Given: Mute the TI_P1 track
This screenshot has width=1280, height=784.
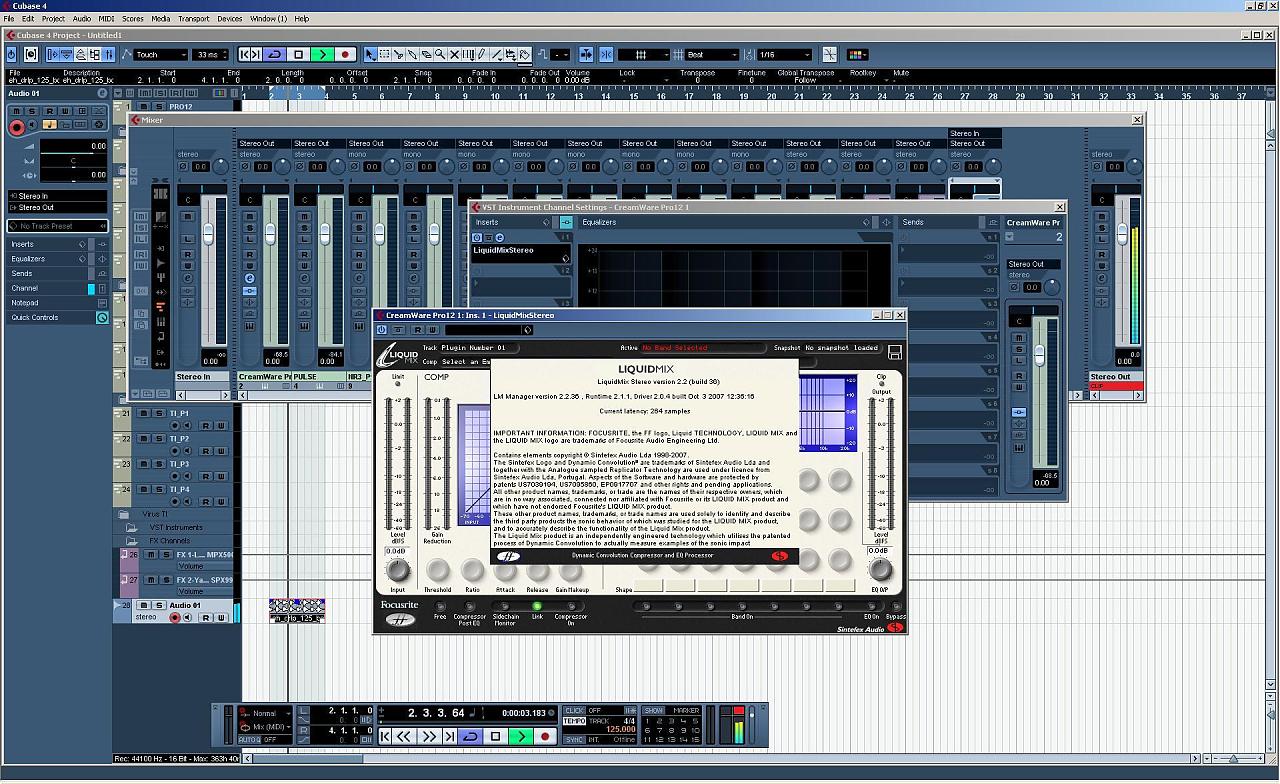Looking at the screenshot, I should tap(144, 413).
